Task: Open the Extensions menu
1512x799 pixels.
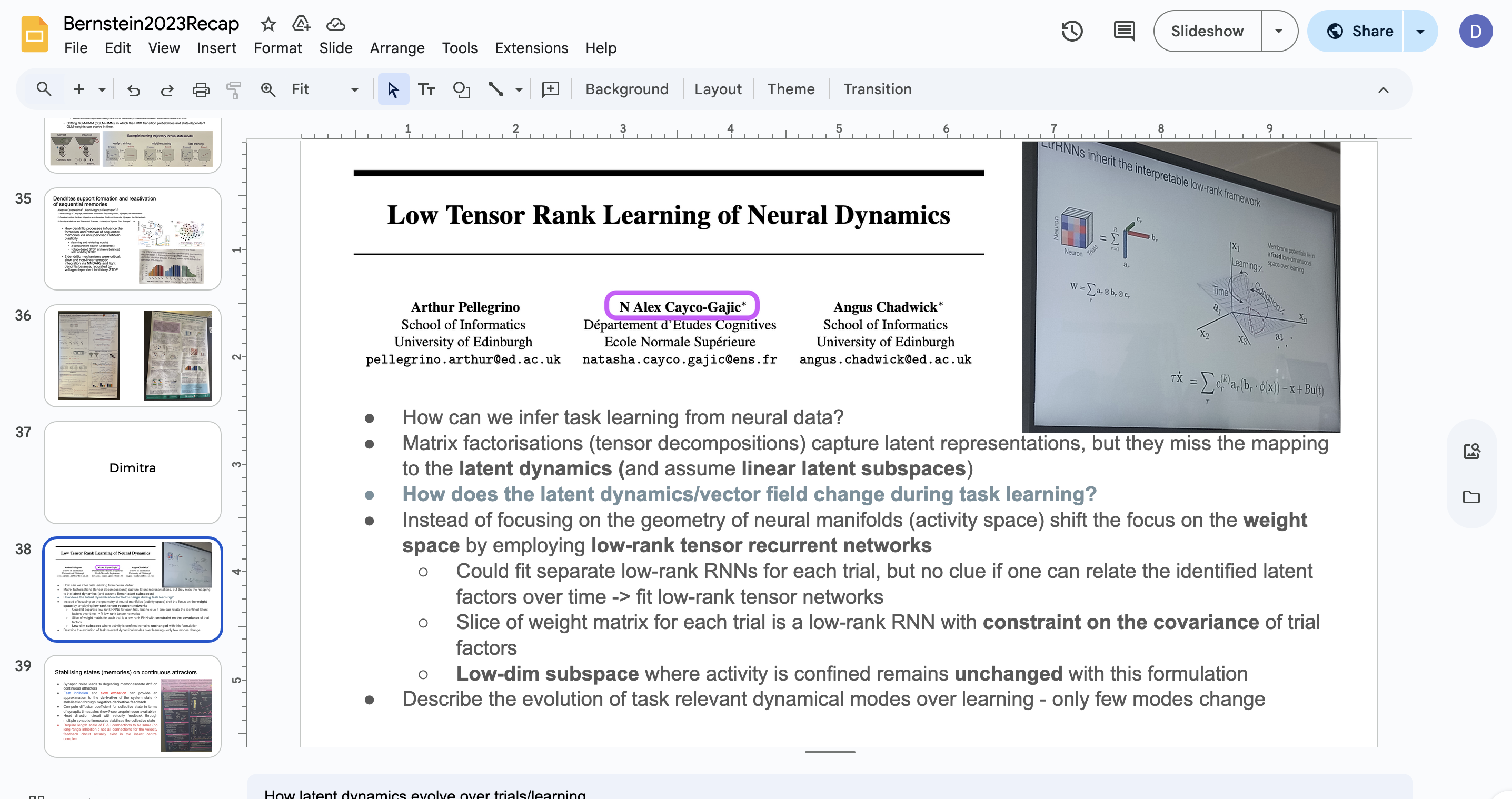Action: tap(531, 48)
